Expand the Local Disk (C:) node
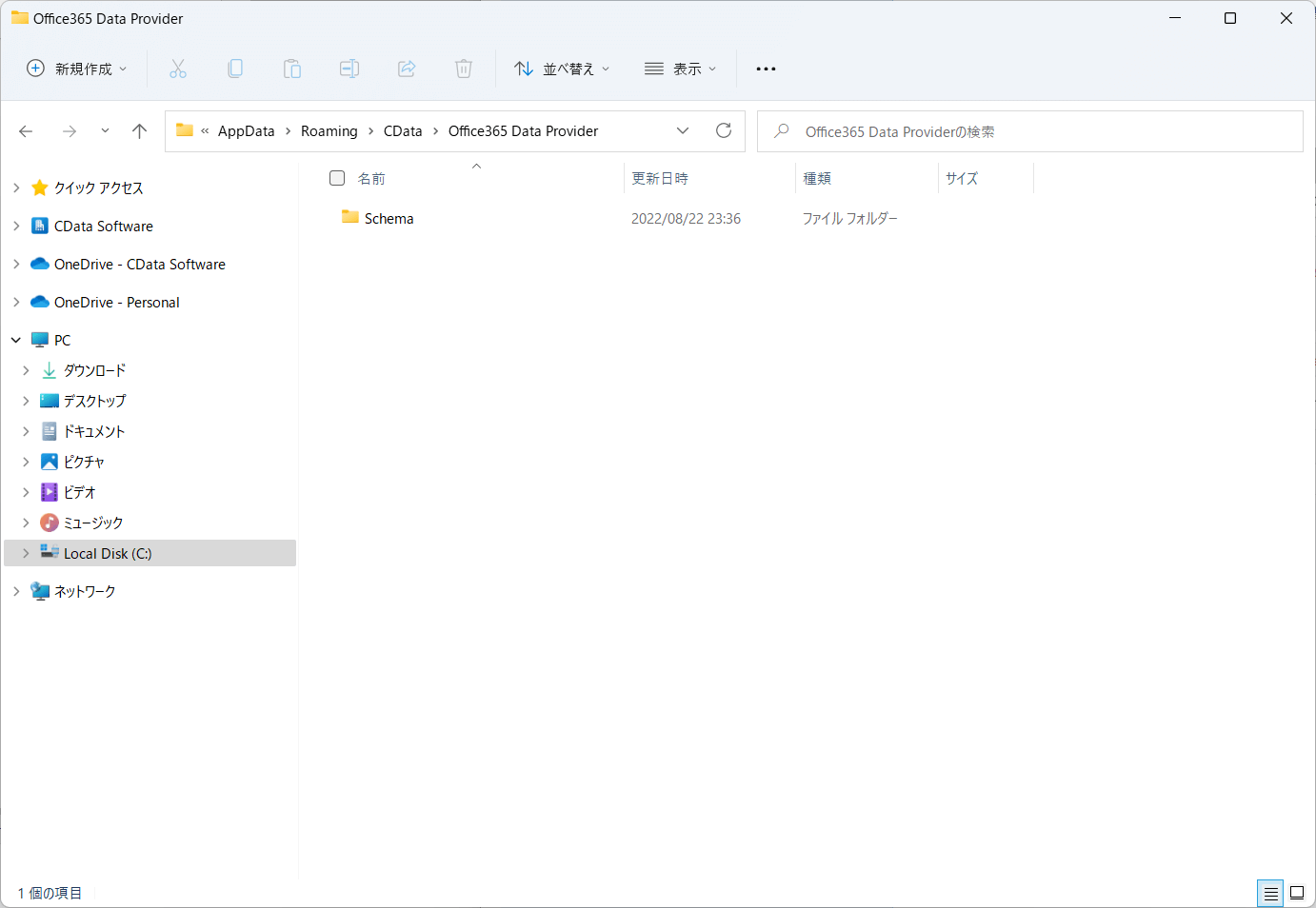The height and width of the screenshot is (908, 1316). coord(26,553)
